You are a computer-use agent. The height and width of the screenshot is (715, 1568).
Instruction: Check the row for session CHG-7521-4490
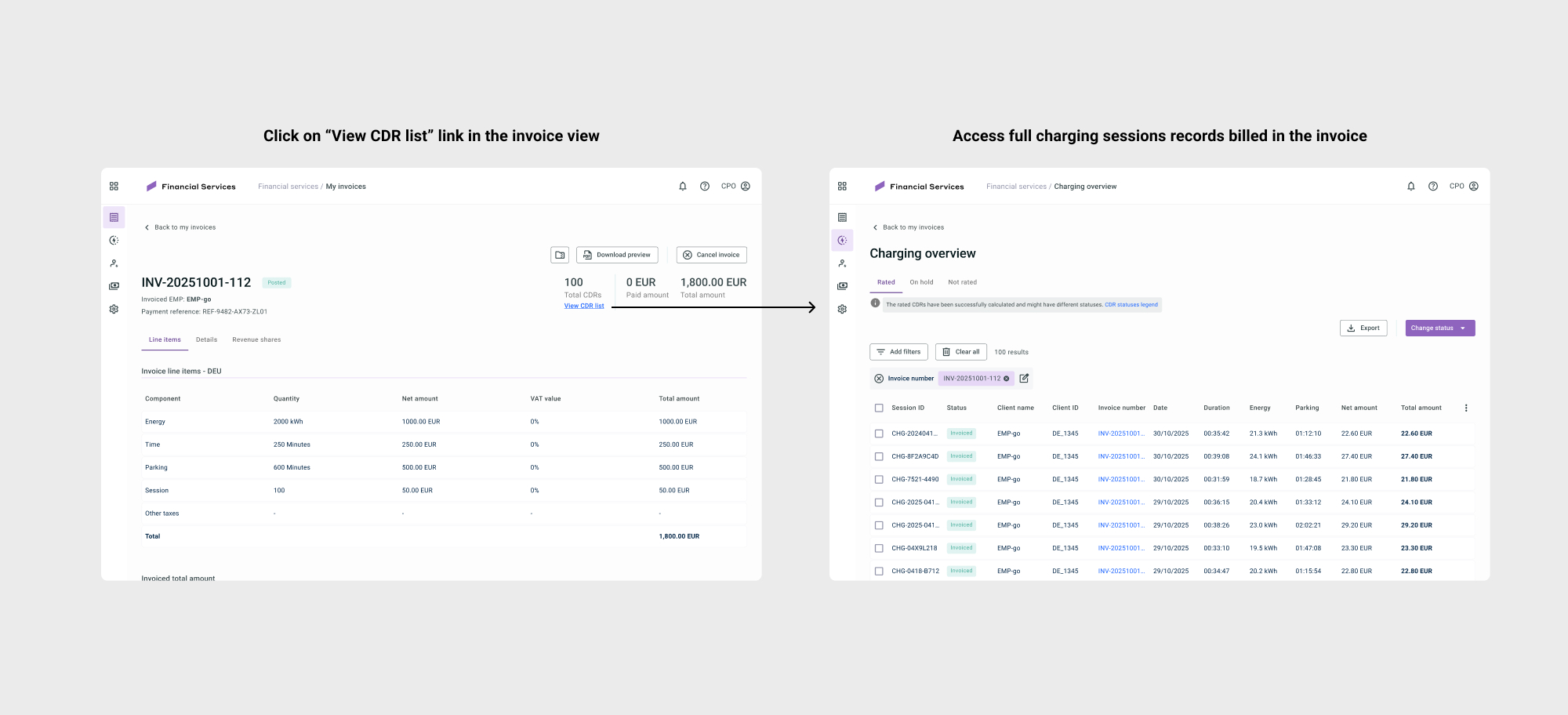[x=879, y=479]
